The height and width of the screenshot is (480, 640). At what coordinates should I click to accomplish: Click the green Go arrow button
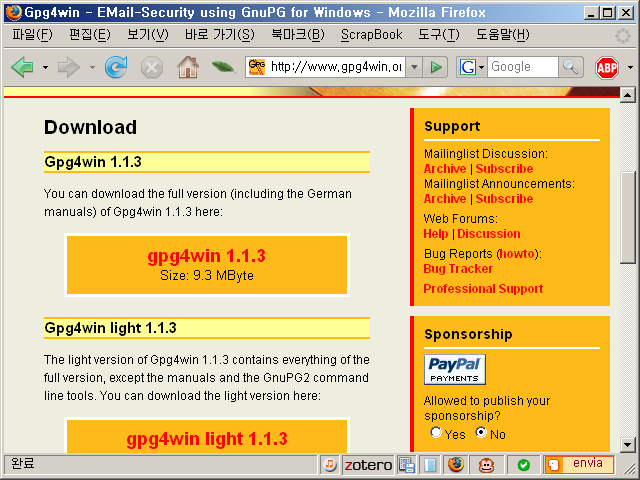pyautogui.click(x=436, y=67)
